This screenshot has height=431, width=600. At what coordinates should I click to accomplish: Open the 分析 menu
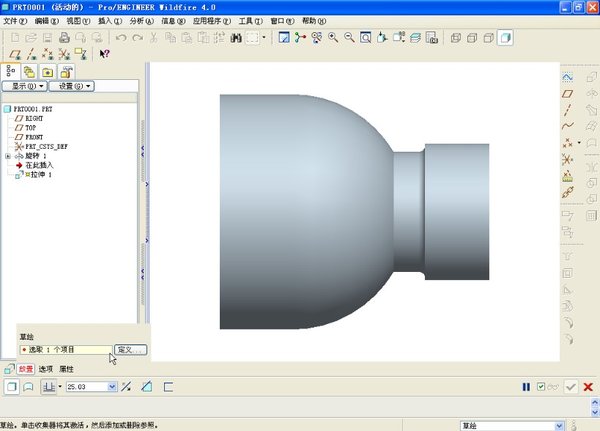coord(138,21)
